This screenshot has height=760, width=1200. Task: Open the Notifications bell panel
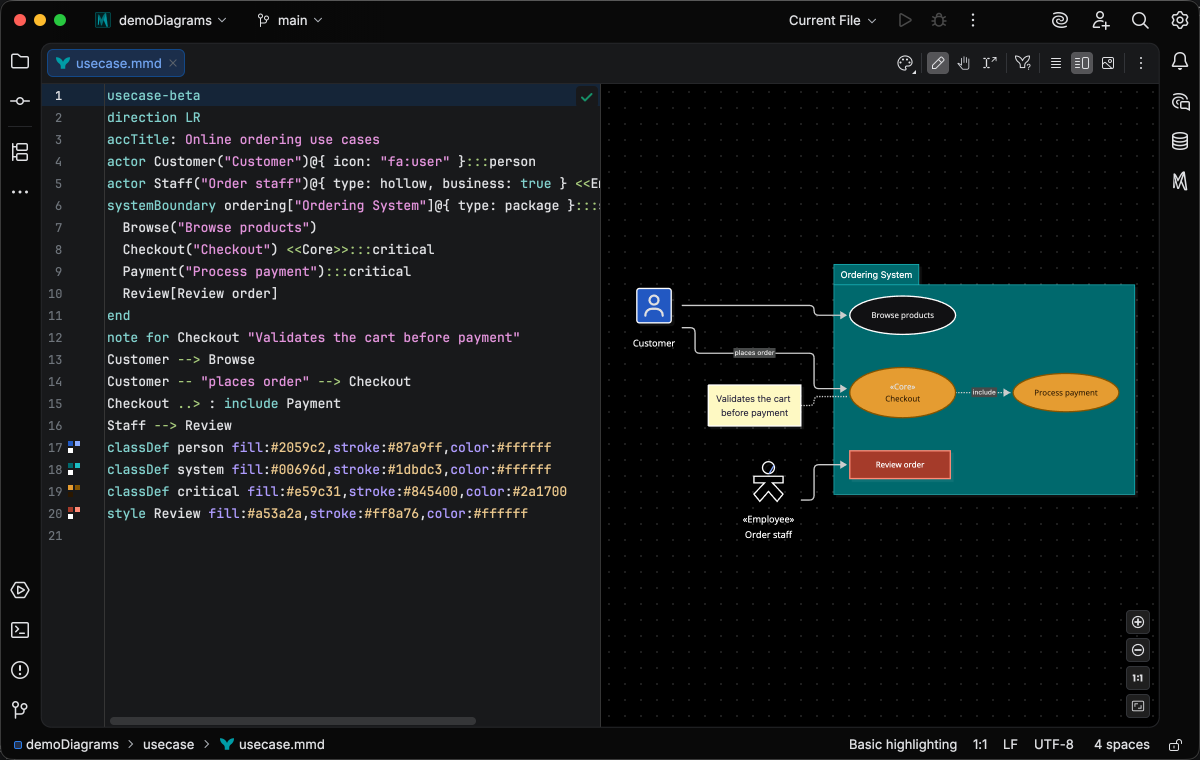point(1180,61)
